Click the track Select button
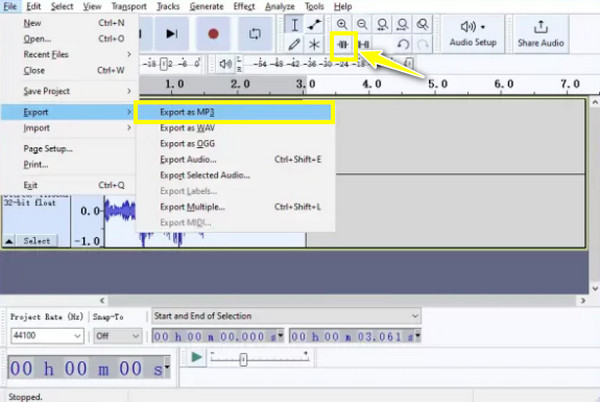 pos(37,241)
